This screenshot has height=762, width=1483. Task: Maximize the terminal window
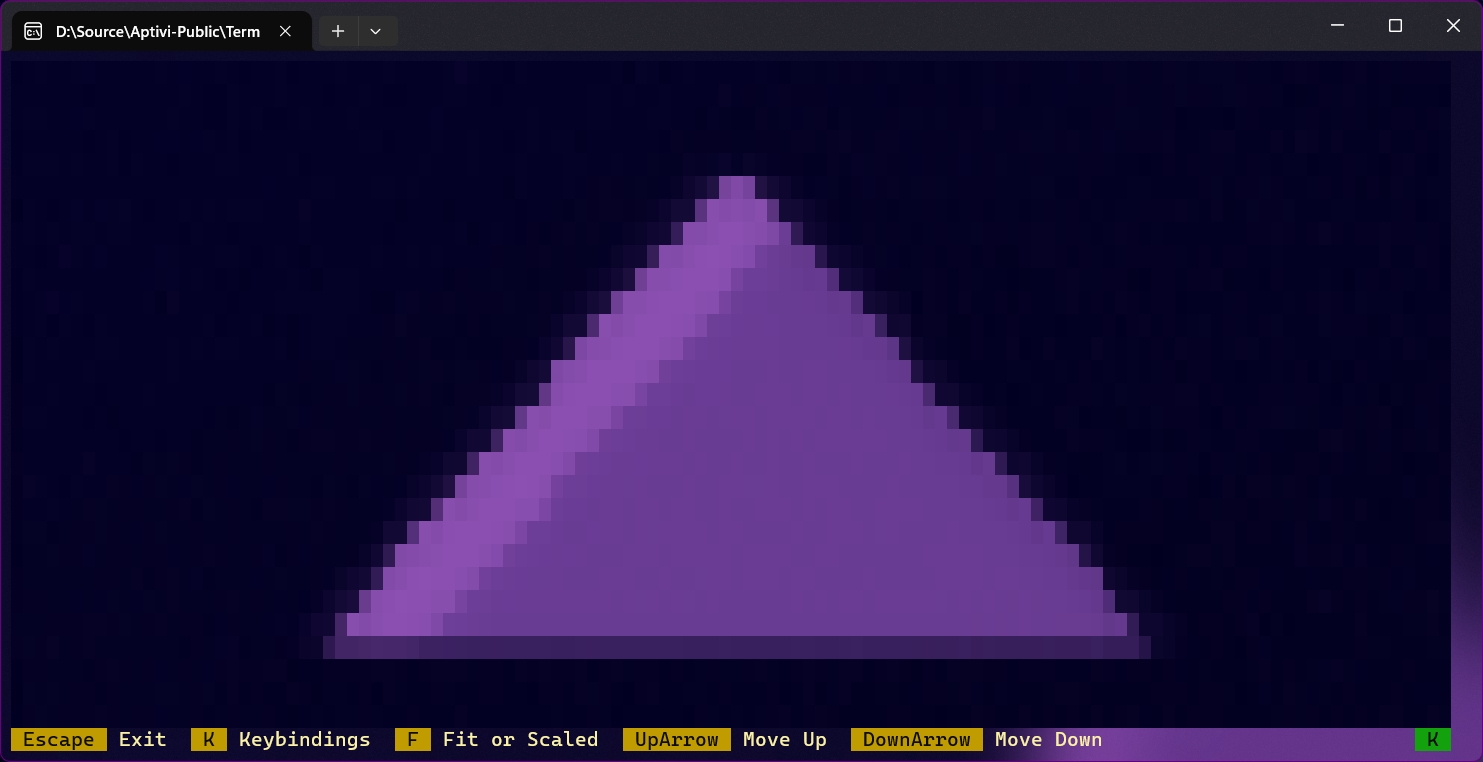pos(1395,26)
